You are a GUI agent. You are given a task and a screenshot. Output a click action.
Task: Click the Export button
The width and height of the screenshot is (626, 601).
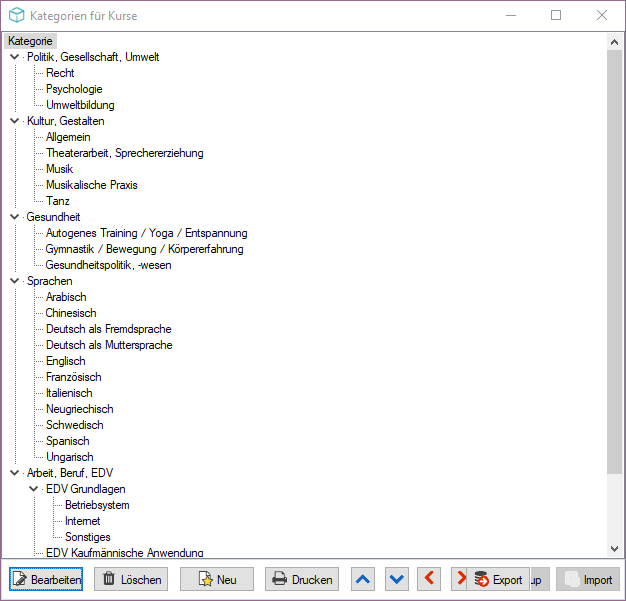(498, 579)
